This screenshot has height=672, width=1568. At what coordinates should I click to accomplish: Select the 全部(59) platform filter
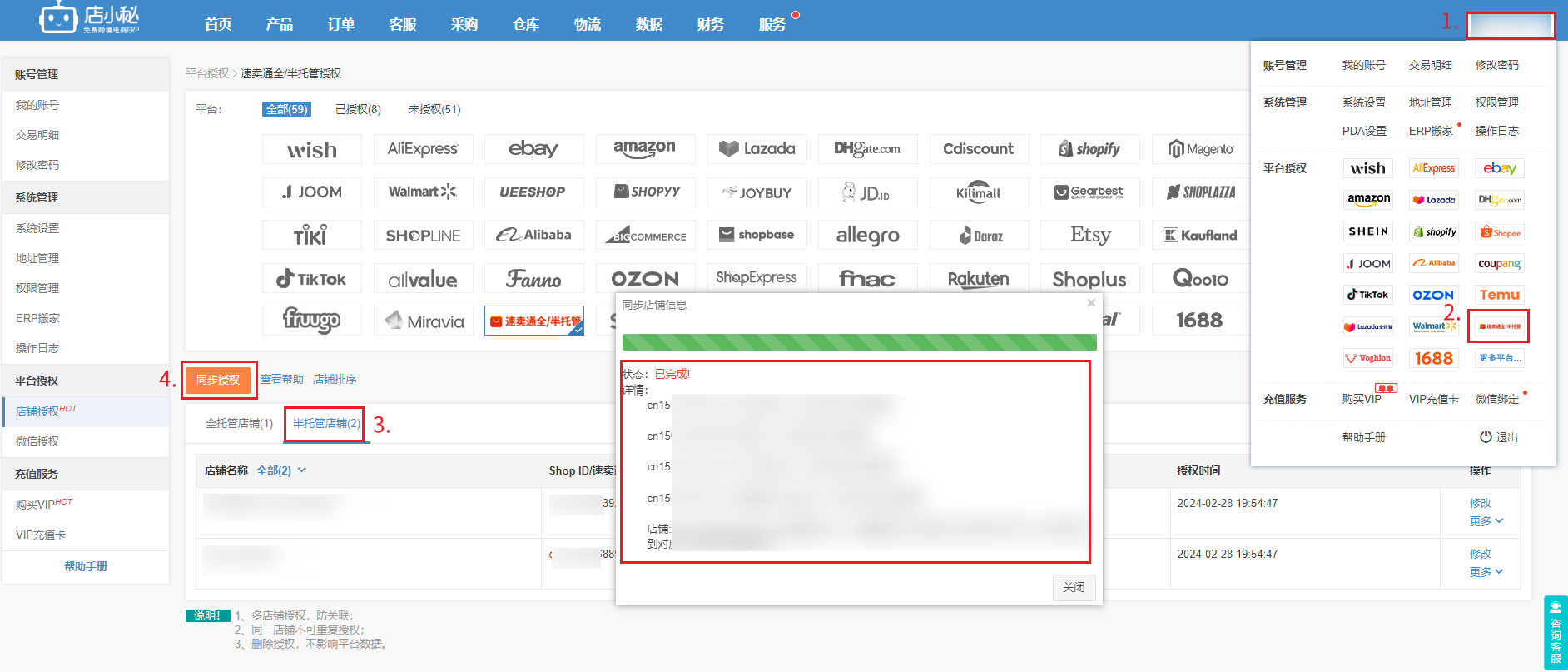click(x=287, y=109)
